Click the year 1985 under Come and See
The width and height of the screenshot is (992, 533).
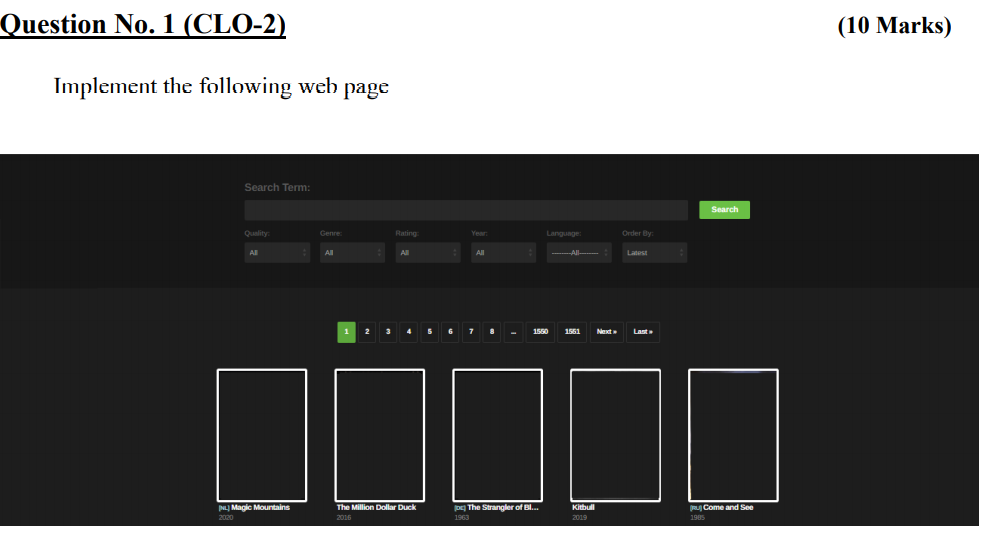tap(697, 518)
